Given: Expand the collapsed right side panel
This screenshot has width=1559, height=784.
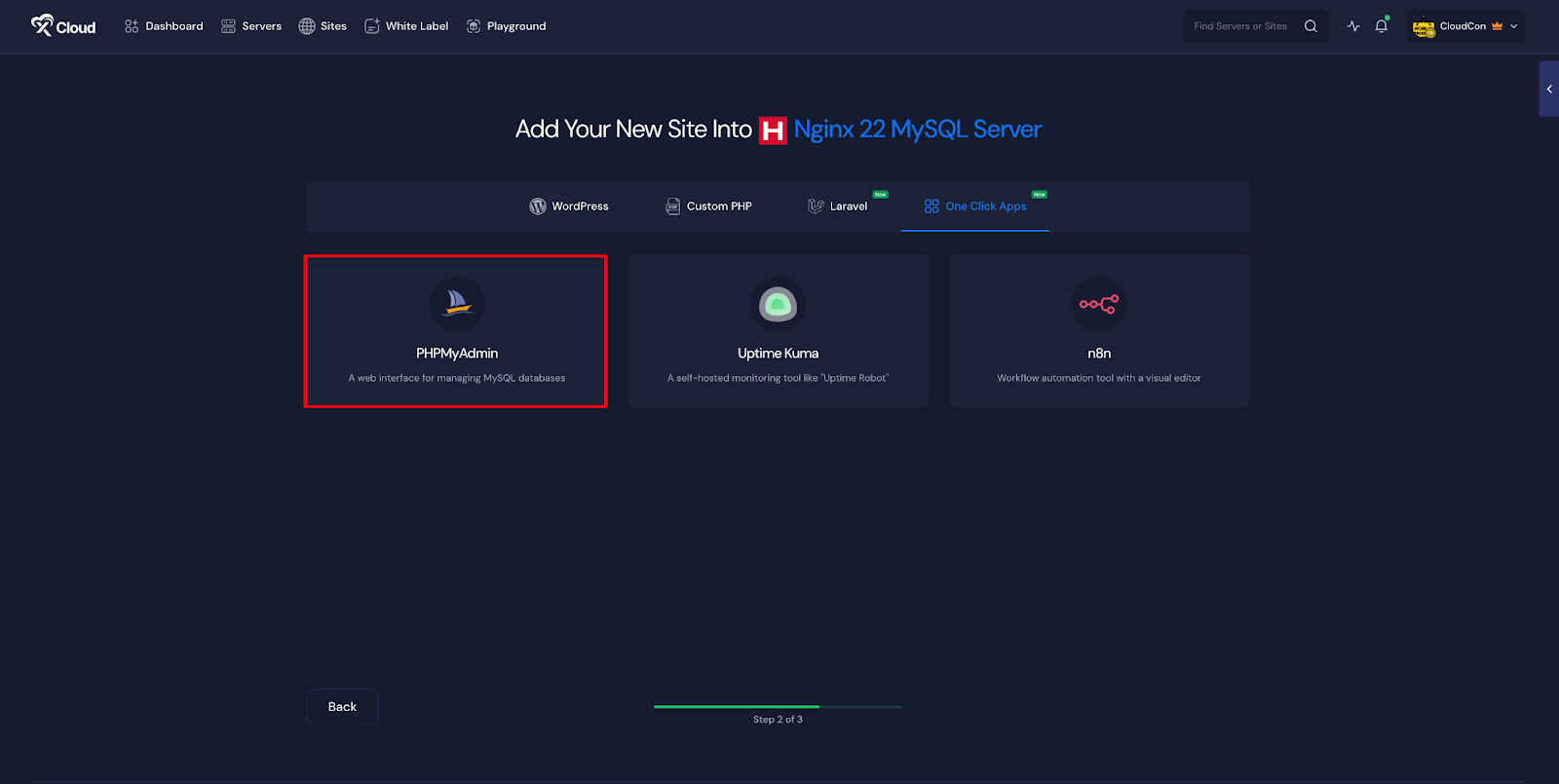Looking at the screenshot, I should (1548, 89).
